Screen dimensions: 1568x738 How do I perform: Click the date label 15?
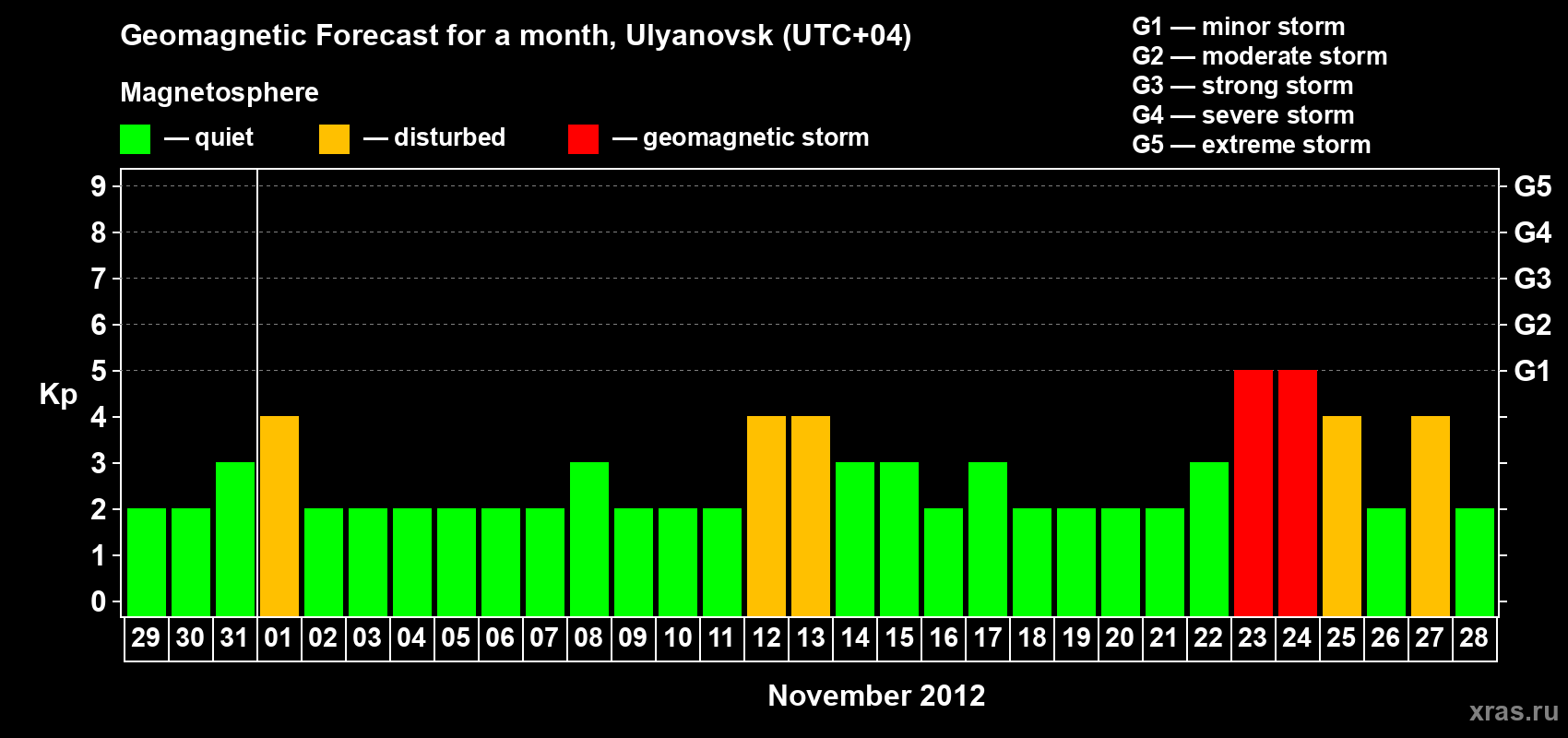tap(899, 637)
